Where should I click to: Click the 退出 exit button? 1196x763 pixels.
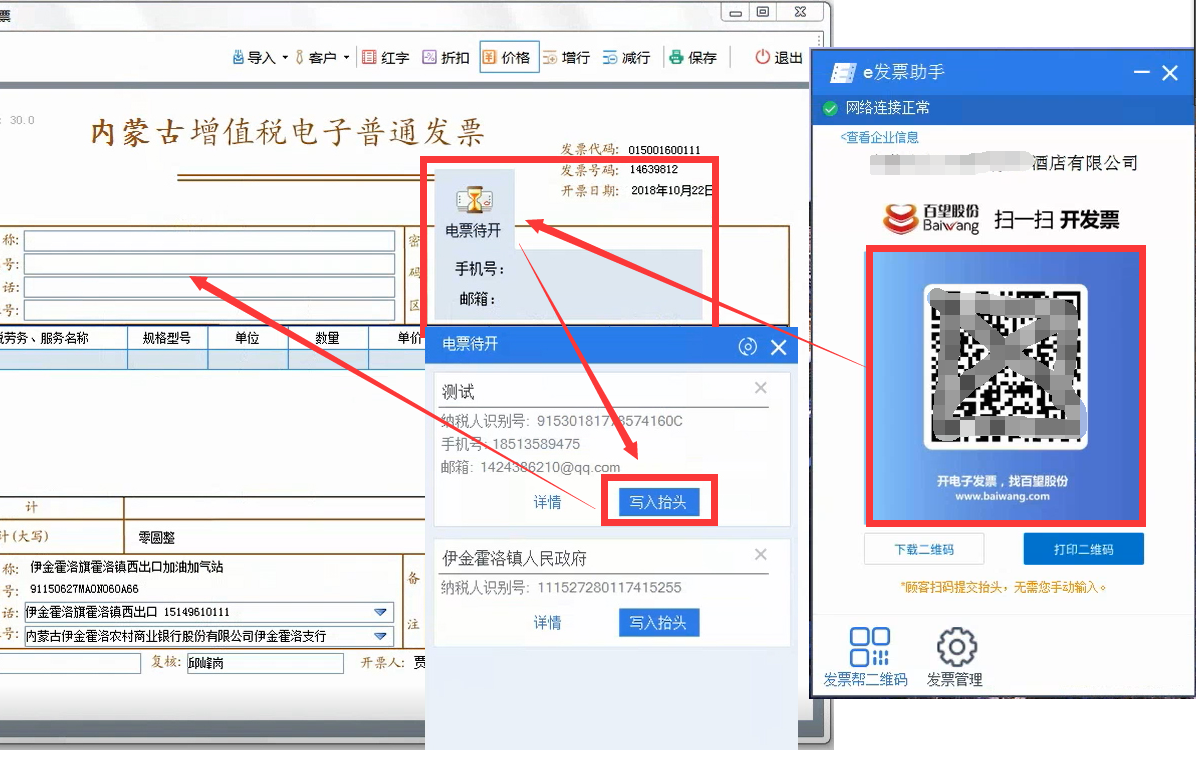[779, 58]
